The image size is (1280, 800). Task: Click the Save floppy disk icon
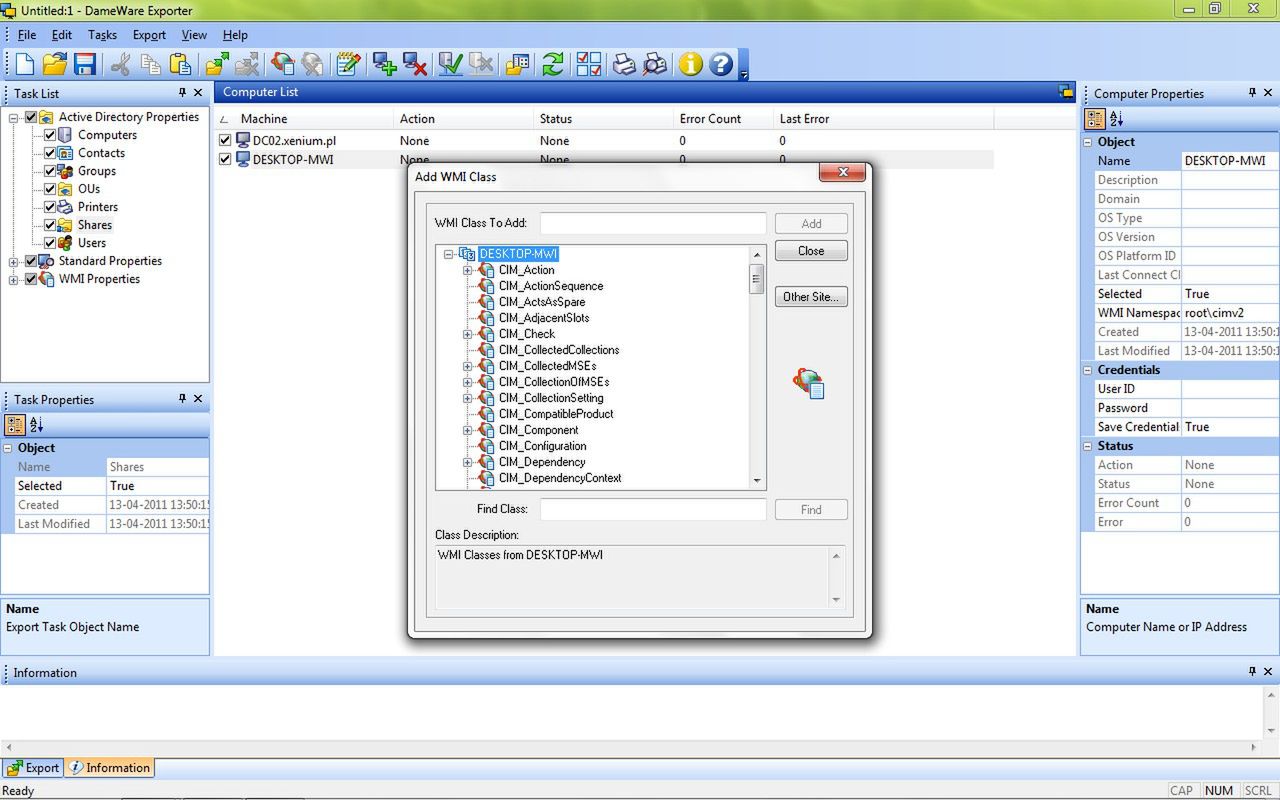[85, 65]
